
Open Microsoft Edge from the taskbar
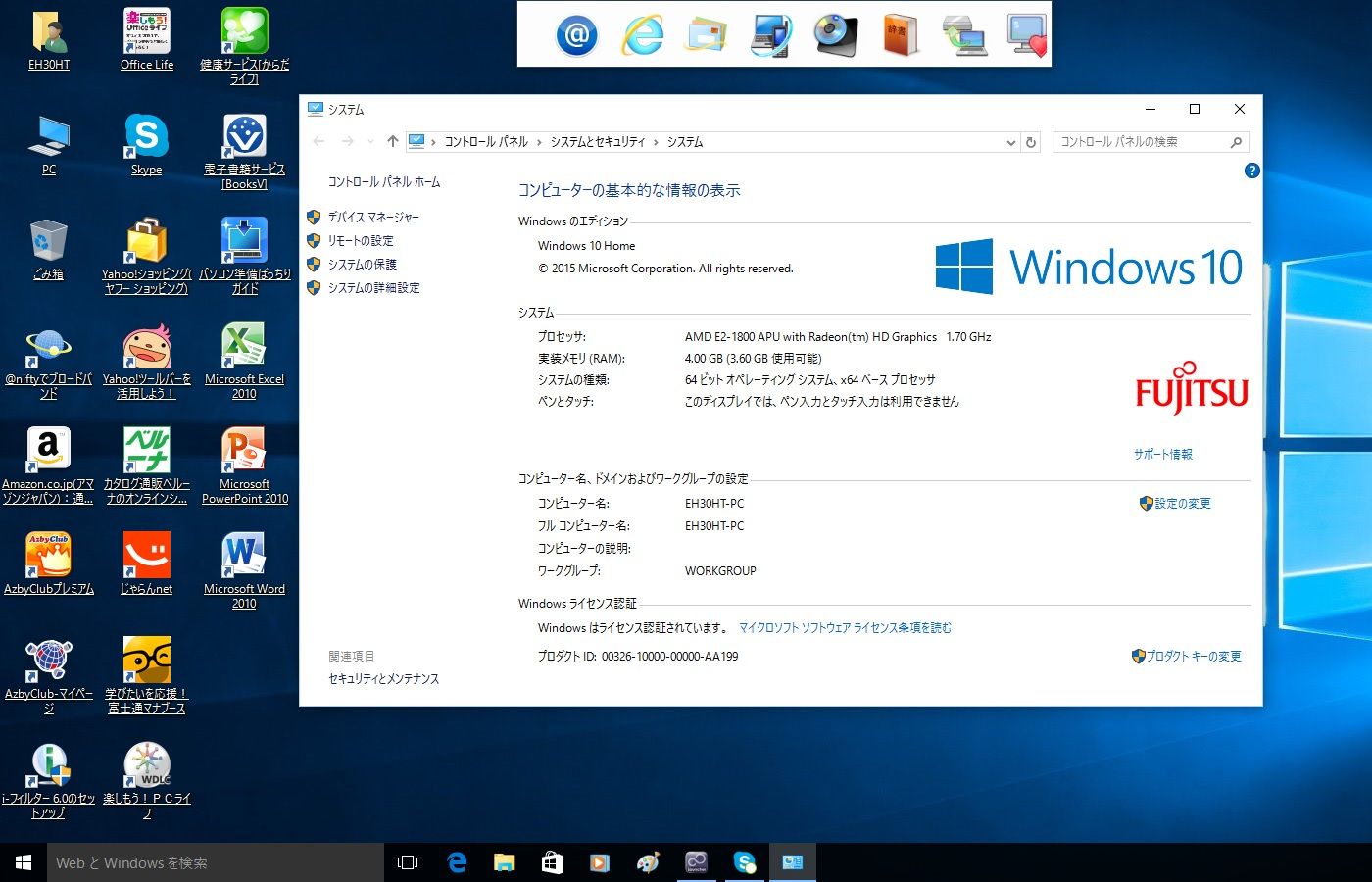pos(457,862)
